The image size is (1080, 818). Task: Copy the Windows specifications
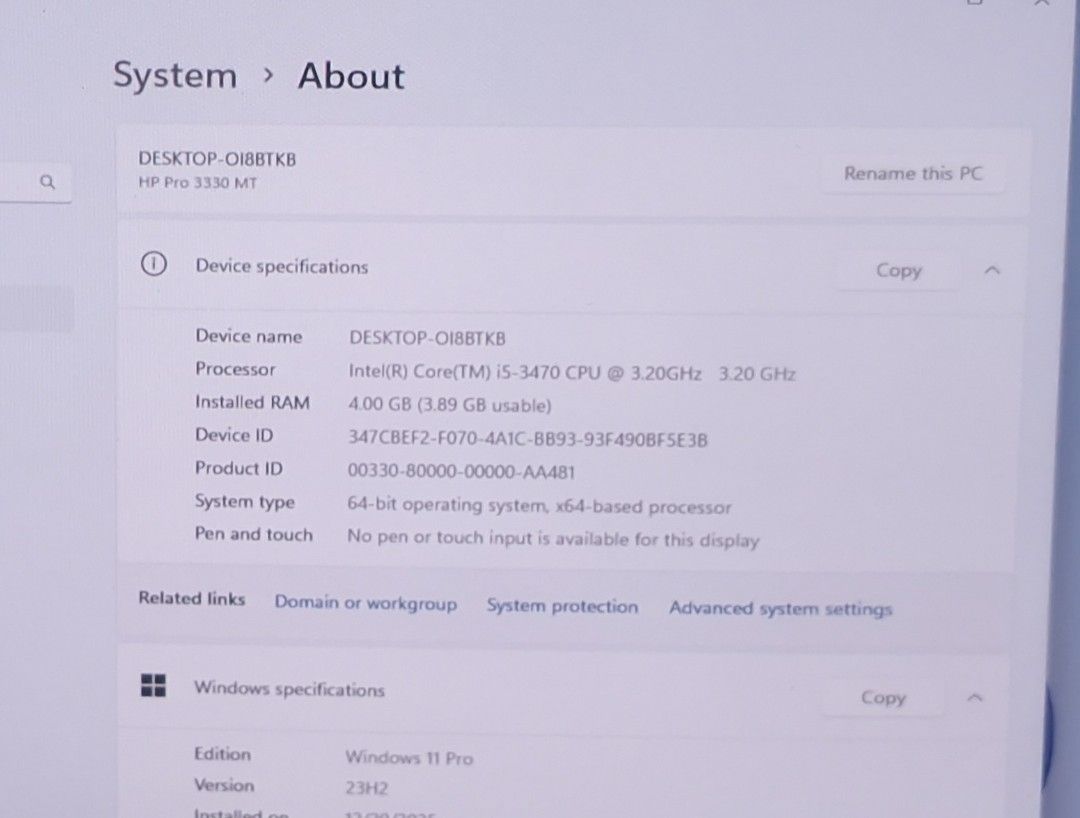click(882, 698)
